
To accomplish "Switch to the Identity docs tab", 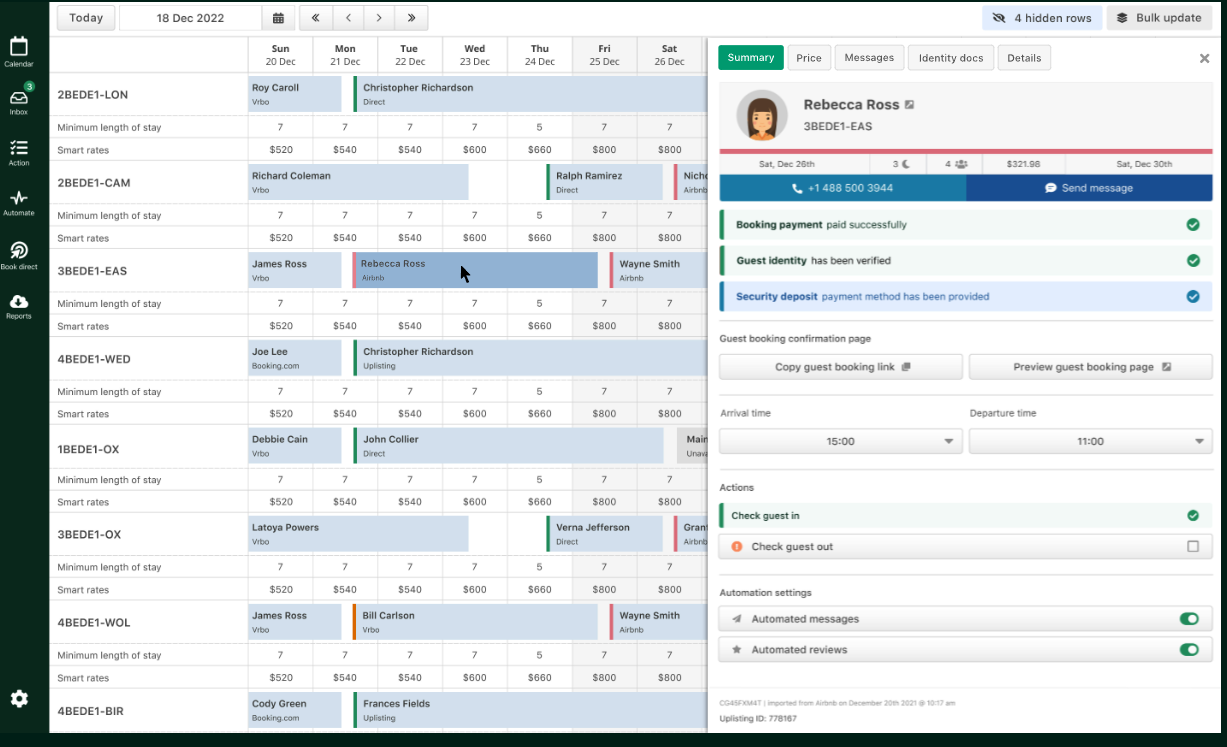I will [951, 58].
